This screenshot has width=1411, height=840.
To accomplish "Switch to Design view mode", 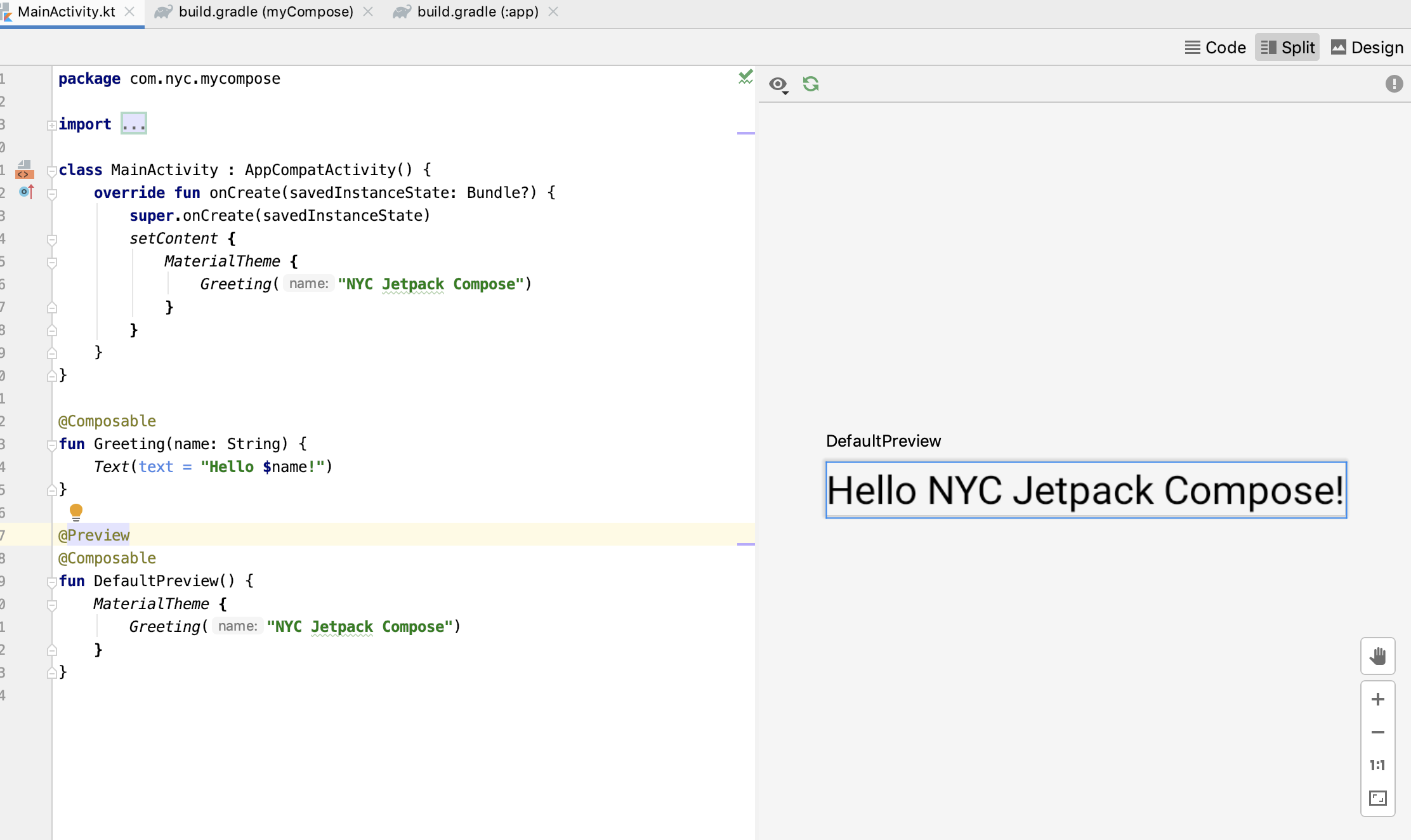I will 1367,48.
